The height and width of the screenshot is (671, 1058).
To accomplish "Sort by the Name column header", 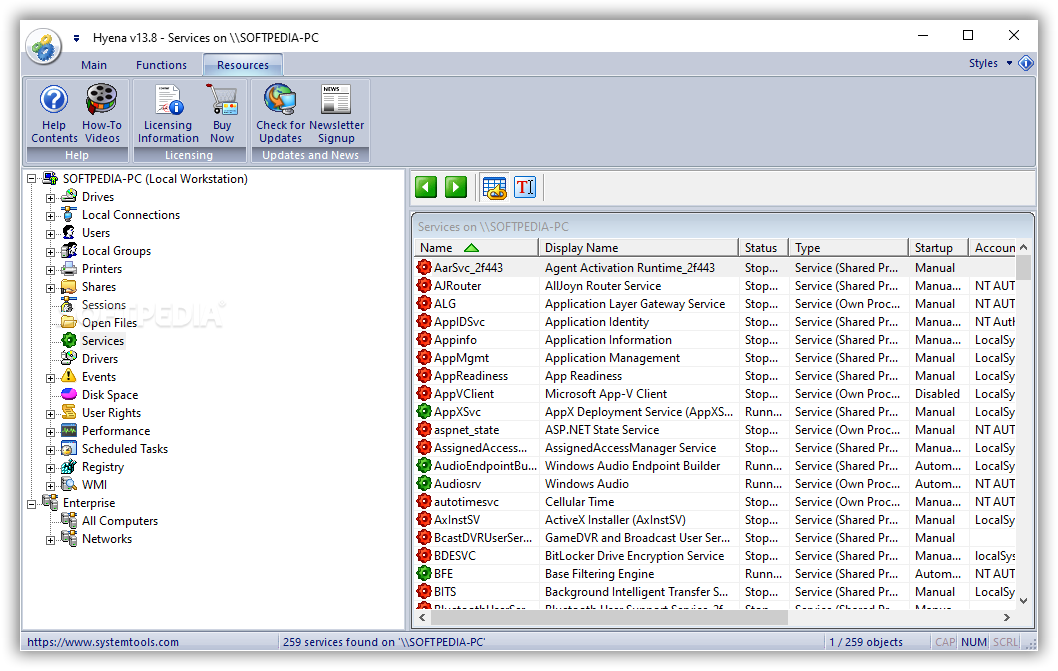I will tap(476, 248).
